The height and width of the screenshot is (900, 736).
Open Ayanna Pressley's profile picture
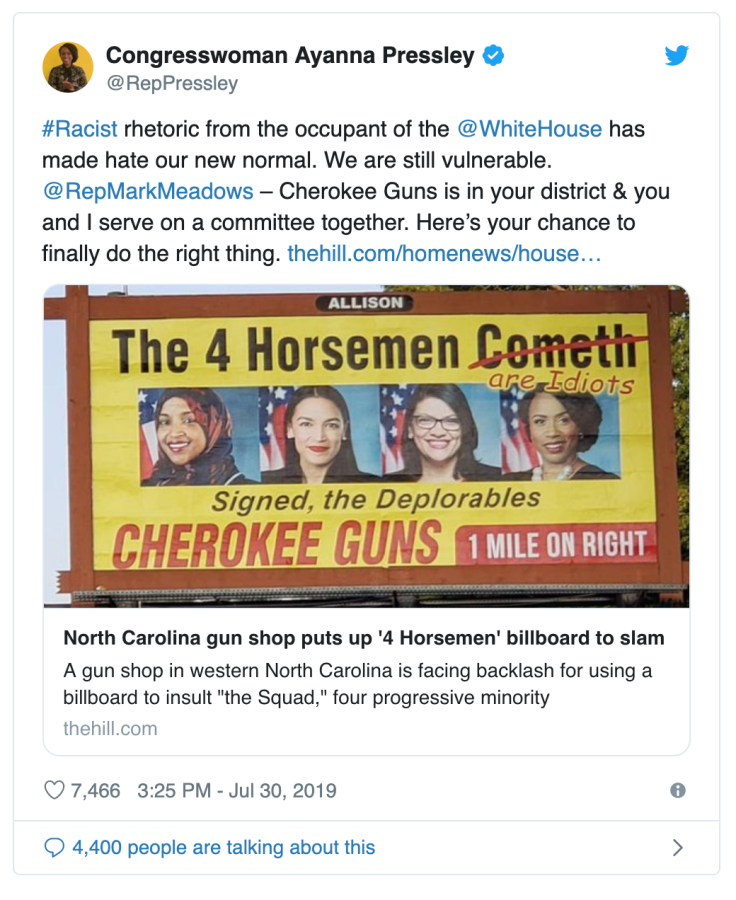pos(68,65)
